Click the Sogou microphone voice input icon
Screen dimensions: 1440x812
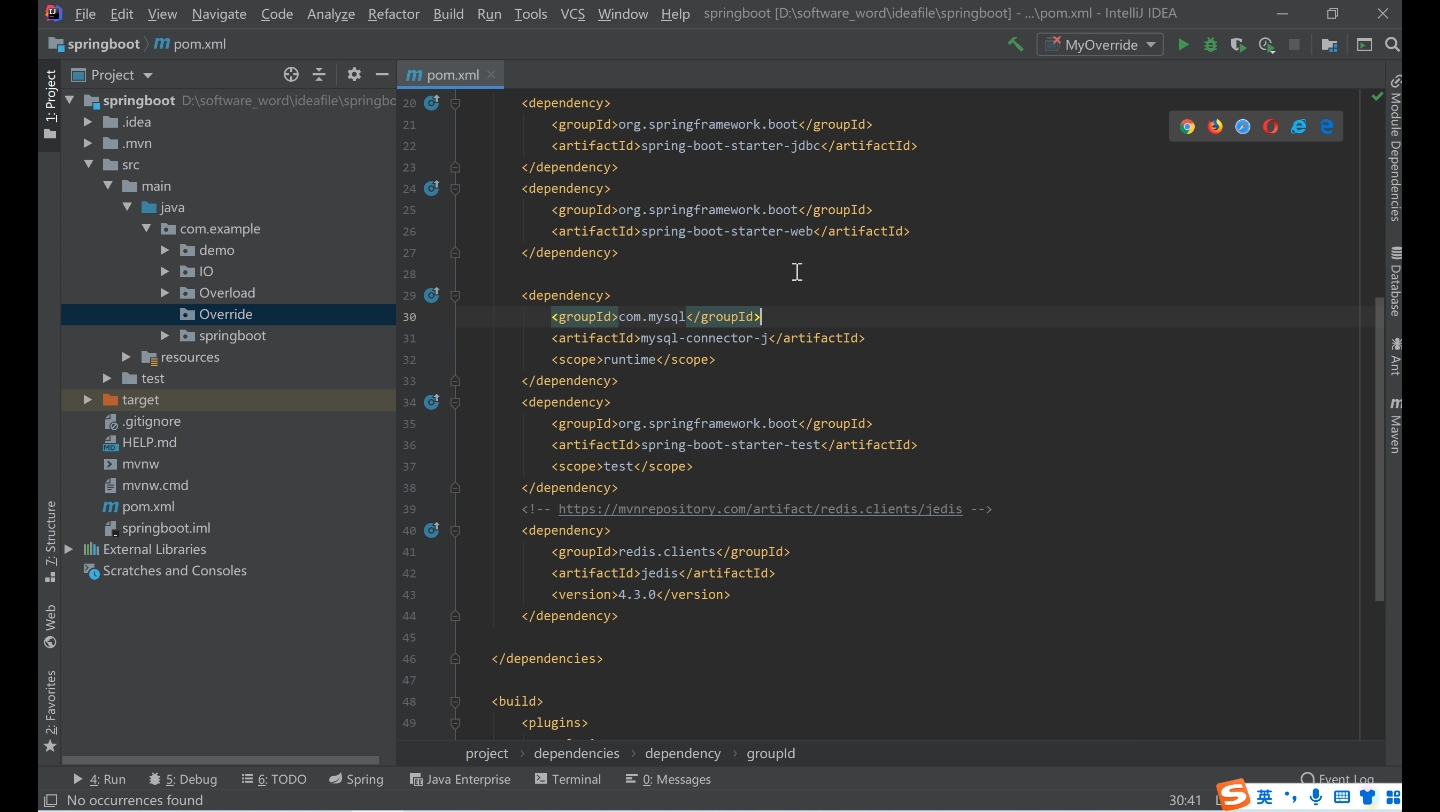pos(1316,797)
